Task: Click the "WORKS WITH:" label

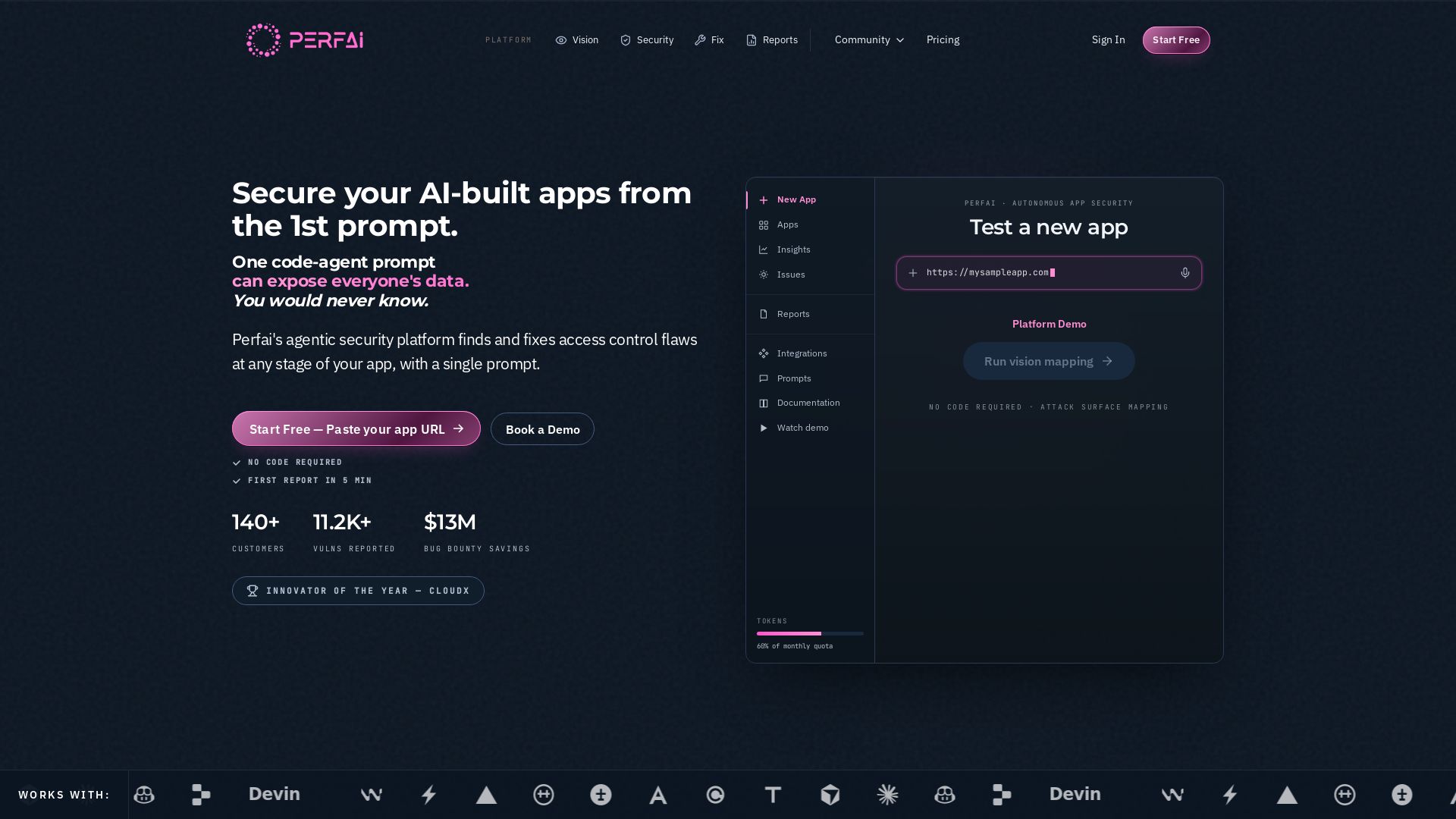Action: (64, 795)
